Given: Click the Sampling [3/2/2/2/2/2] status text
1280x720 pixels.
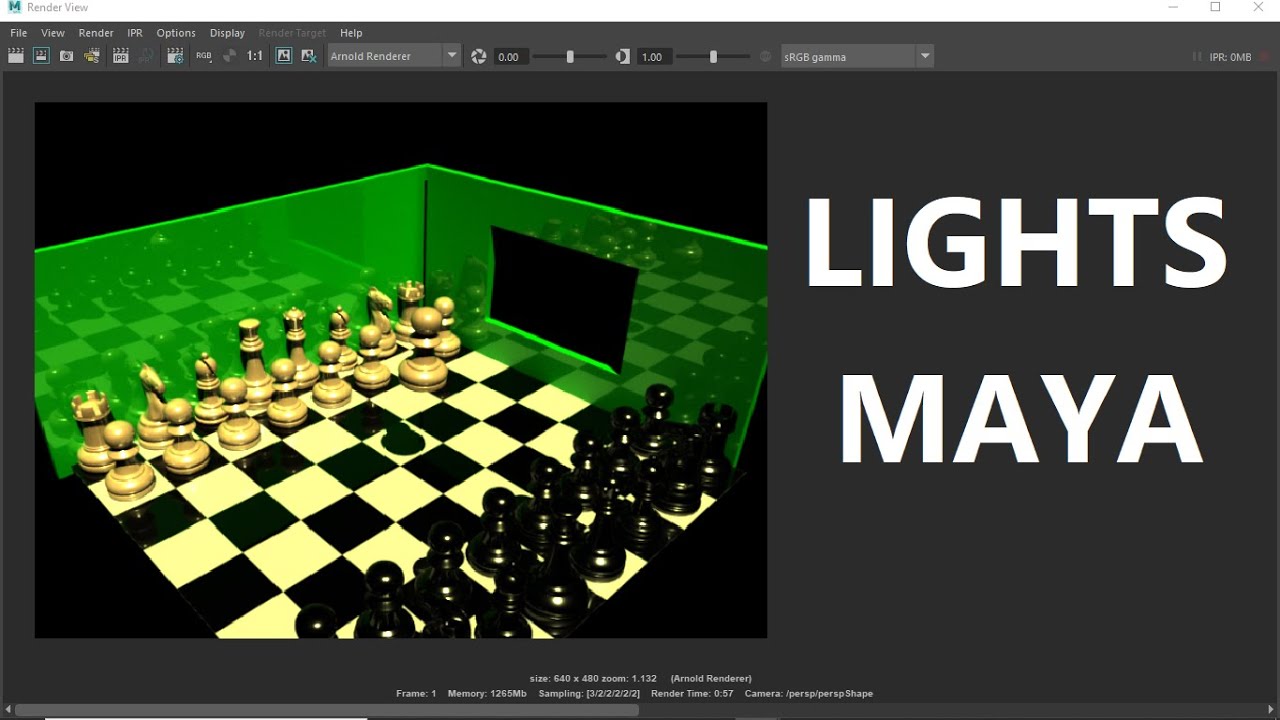Looking at the screenshot, I should pos(589,693).
